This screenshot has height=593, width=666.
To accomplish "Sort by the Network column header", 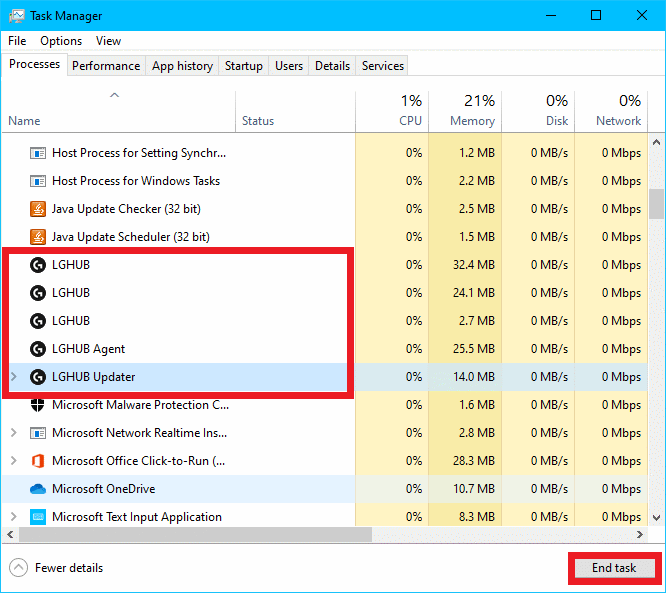I will click(x=611, y=110).
